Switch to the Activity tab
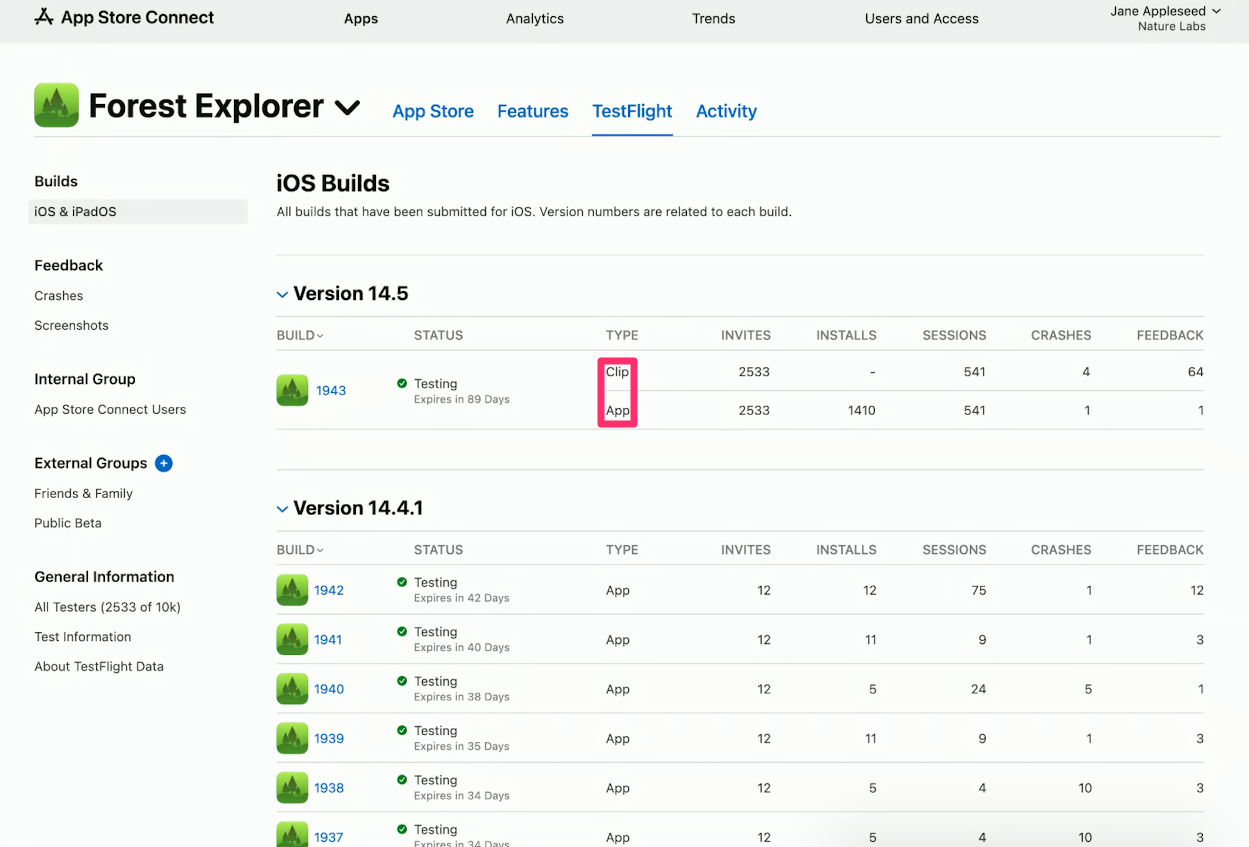Viewport: 1249px width, 847px height. [726, 111]
